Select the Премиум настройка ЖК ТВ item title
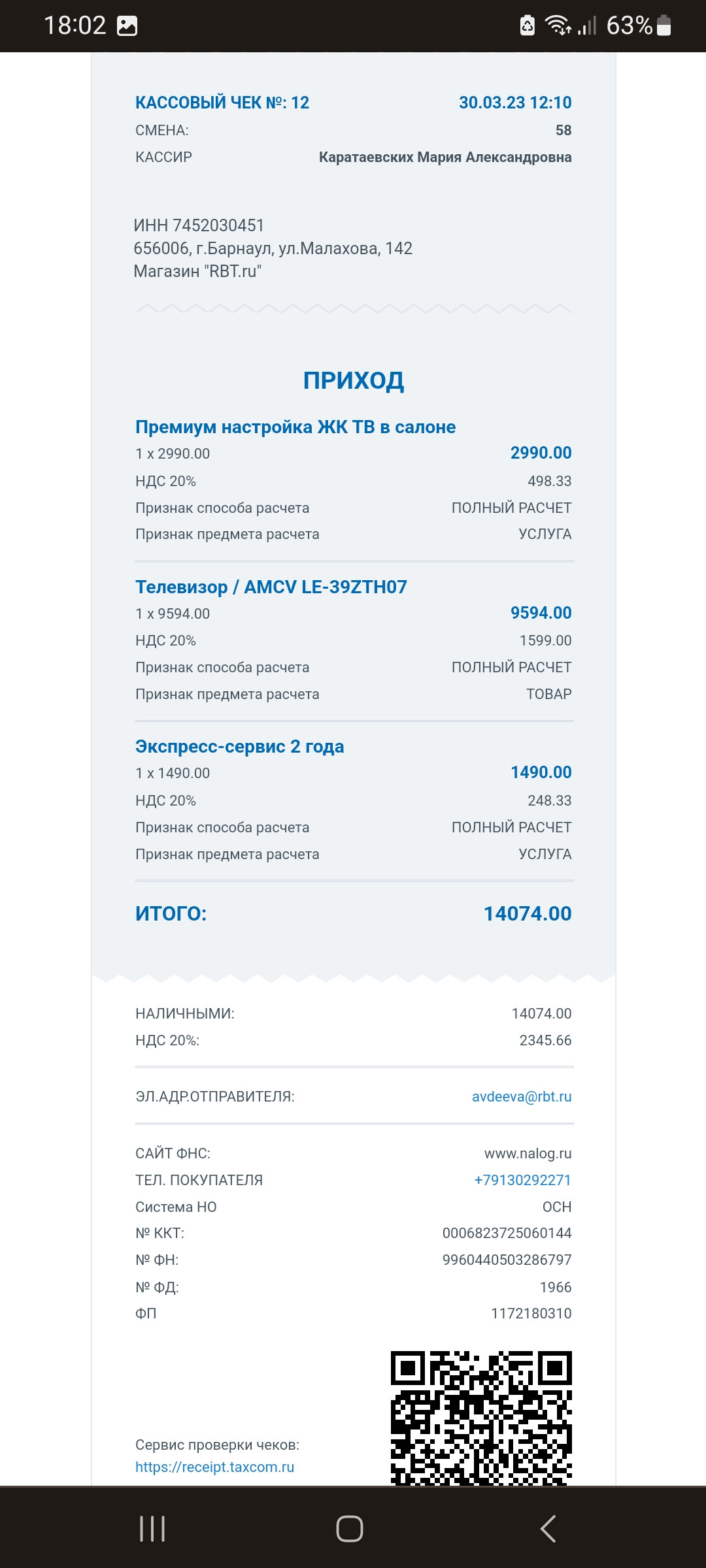Screen dimensions: 706x1568 (x=295, y=427)
